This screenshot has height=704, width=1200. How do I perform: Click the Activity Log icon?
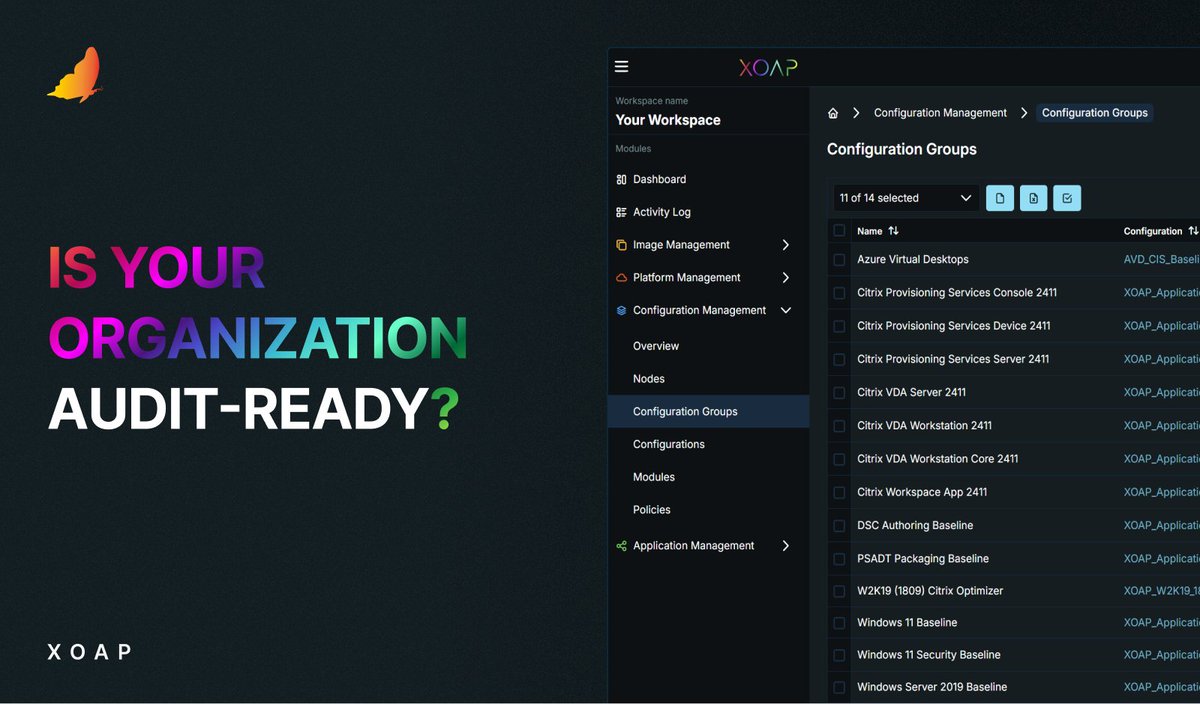pos(620,211)
